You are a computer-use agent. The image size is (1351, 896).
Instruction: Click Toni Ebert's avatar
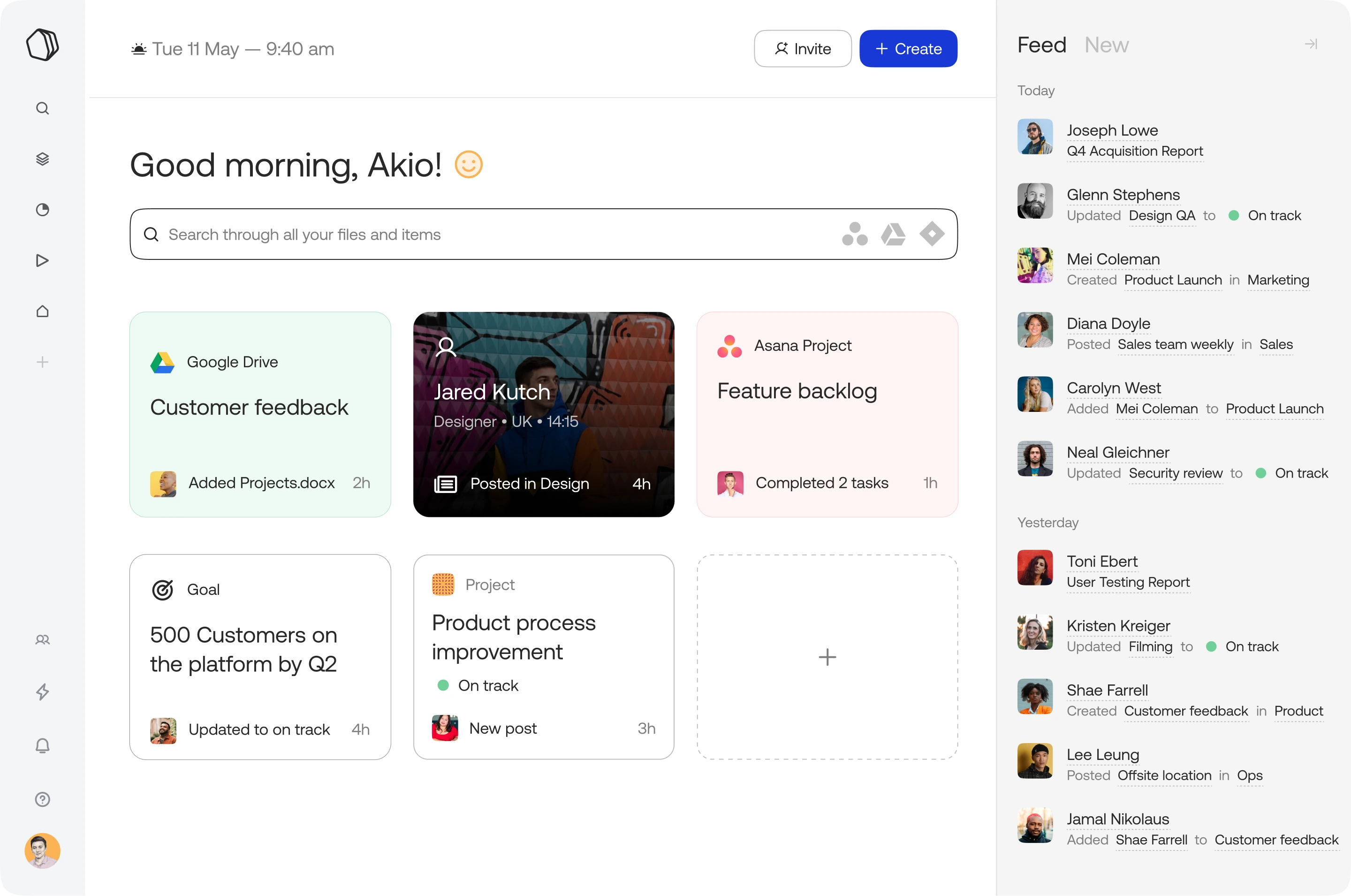tap(1035, 568)
